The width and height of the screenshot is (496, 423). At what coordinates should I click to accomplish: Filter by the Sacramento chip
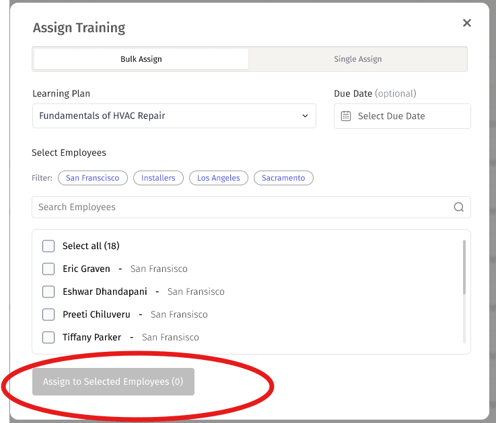pos(283,178)
